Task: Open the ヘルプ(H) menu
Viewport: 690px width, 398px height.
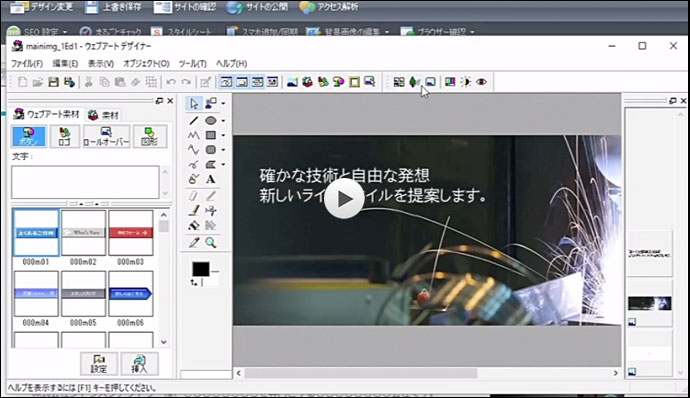Action: point(231,63)
